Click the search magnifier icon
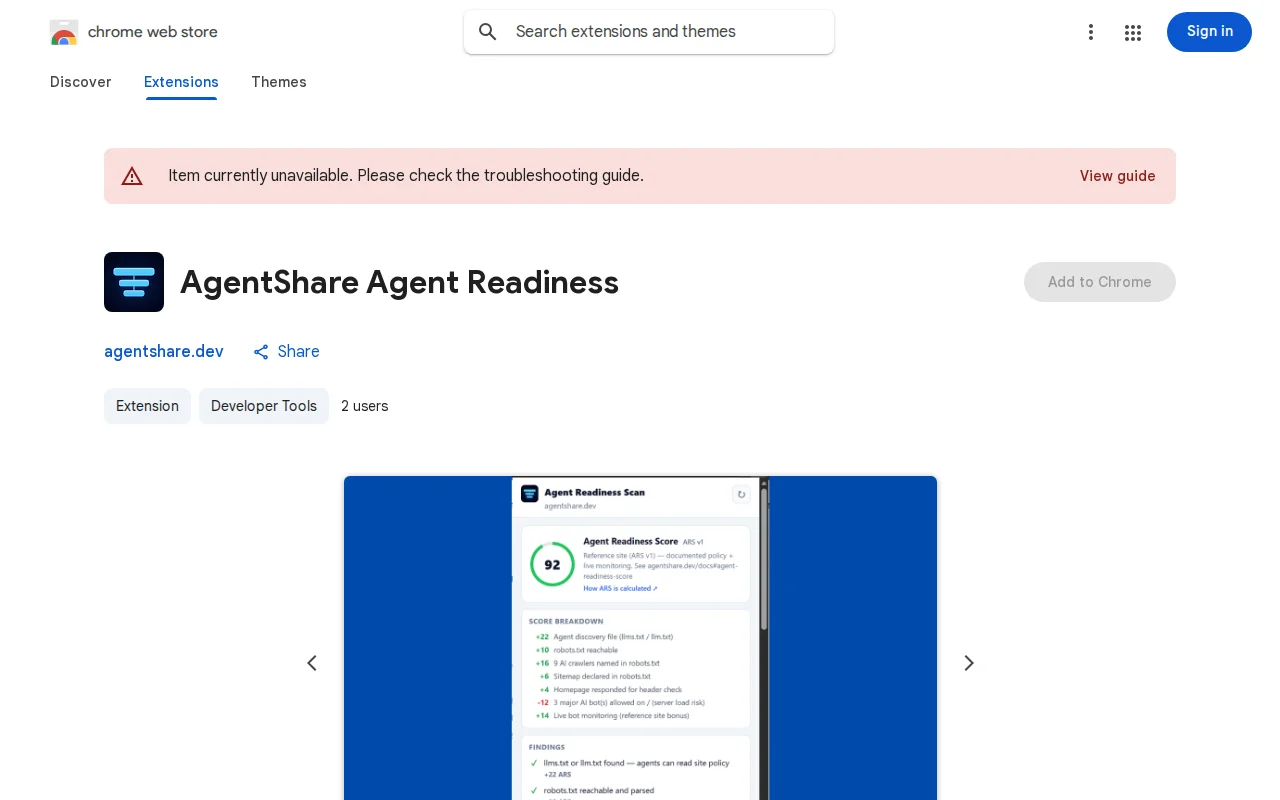Screen dimensions: 1280x800 pyautogui.click(x=488, y=32)
